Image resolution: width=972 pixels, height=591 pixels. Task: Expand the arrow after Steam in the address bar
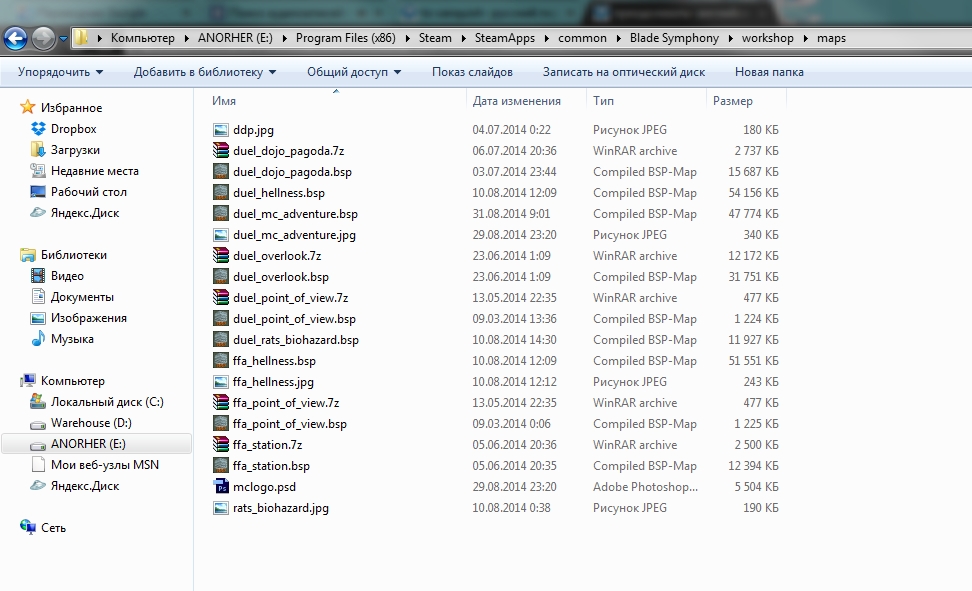point(464,38)
